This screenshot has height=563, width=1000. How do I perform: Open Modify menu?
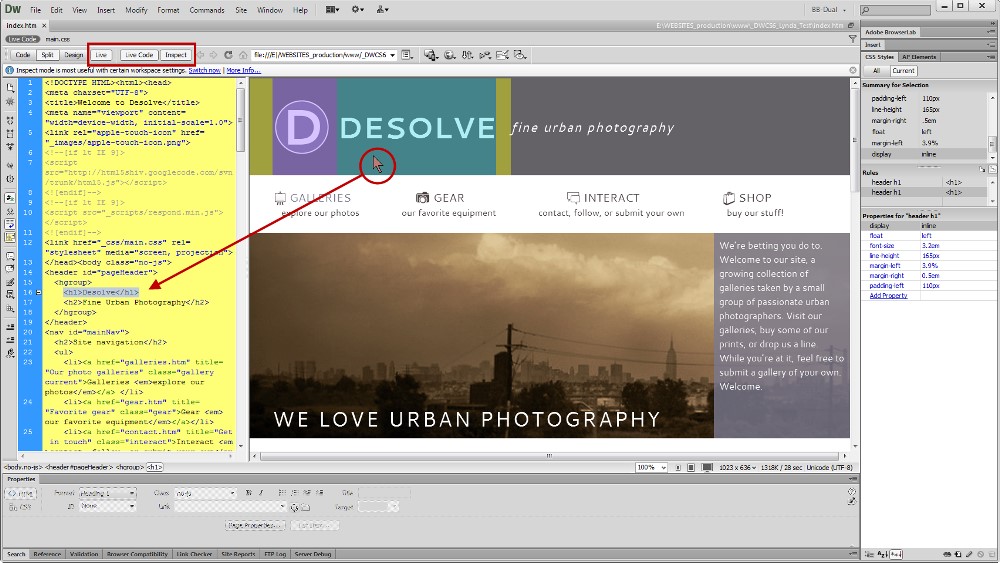136,10
